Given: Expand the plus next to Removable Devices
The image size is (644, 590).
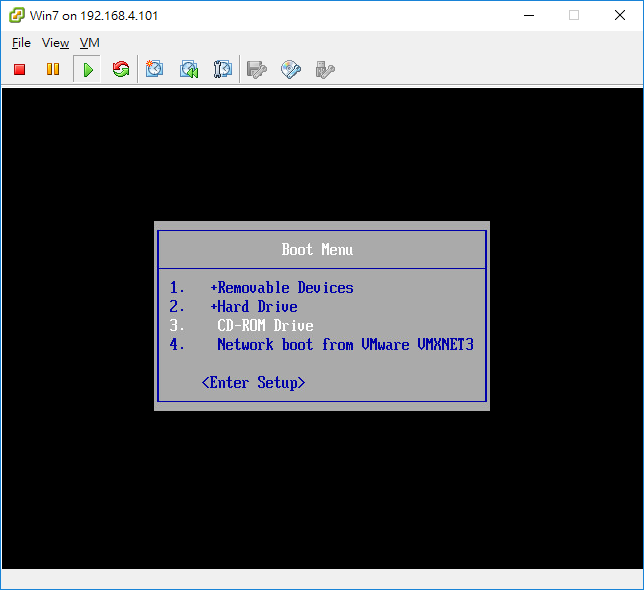Looking at the screenshot, I should [x=214, y=288].
